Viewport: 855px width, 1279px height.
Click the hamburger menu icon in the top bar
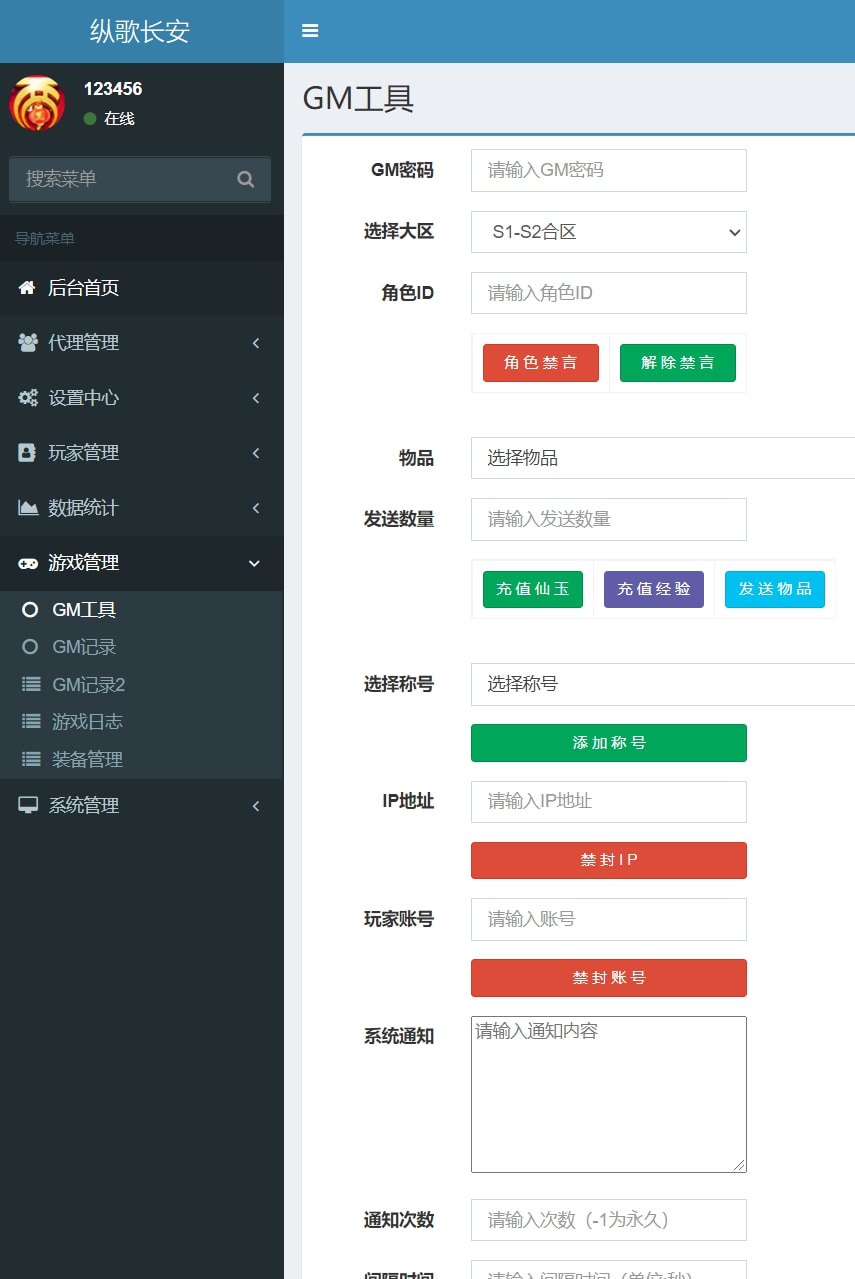[310, 30]
